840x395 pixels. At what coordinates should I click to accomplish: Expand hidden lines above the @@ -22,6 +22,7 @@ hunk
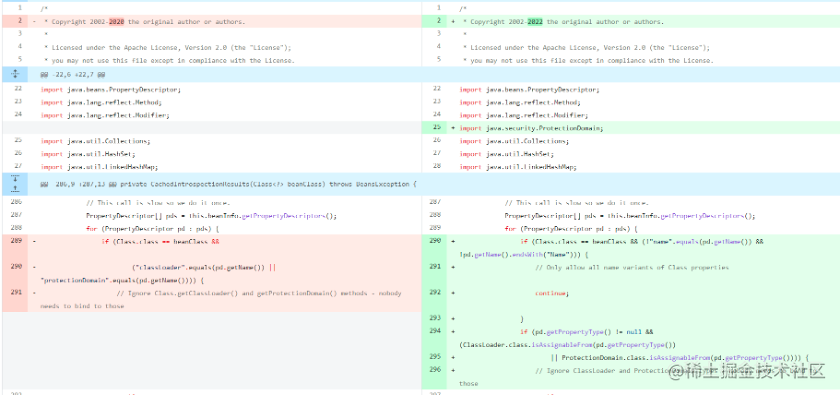(x=15, y=74)
